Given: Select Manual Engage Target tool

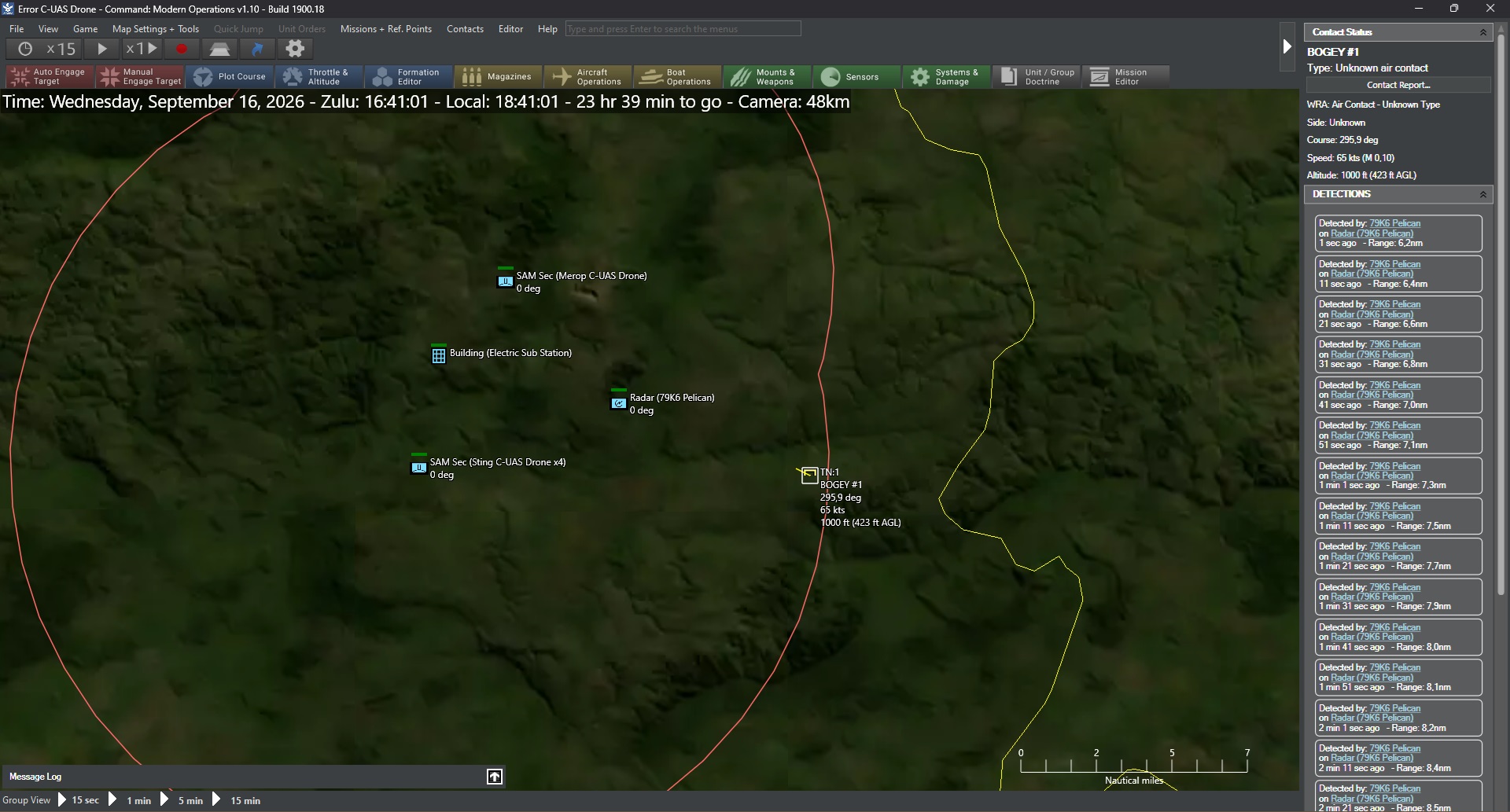Looking at the screenshot, I should (140, 76).
